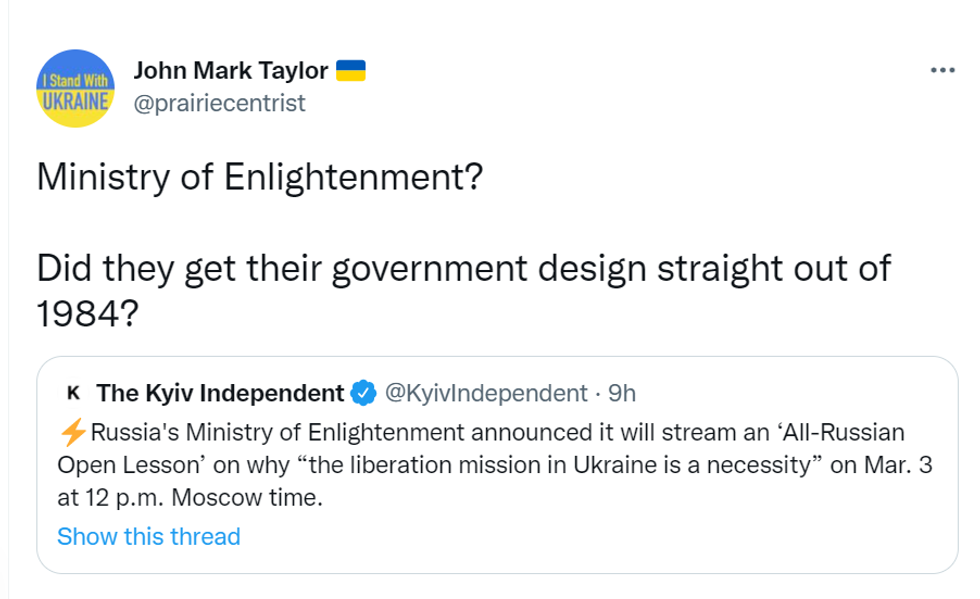Open the three-dot More options menu
This screenshot has width=980, height=599.
click(943, 71)
